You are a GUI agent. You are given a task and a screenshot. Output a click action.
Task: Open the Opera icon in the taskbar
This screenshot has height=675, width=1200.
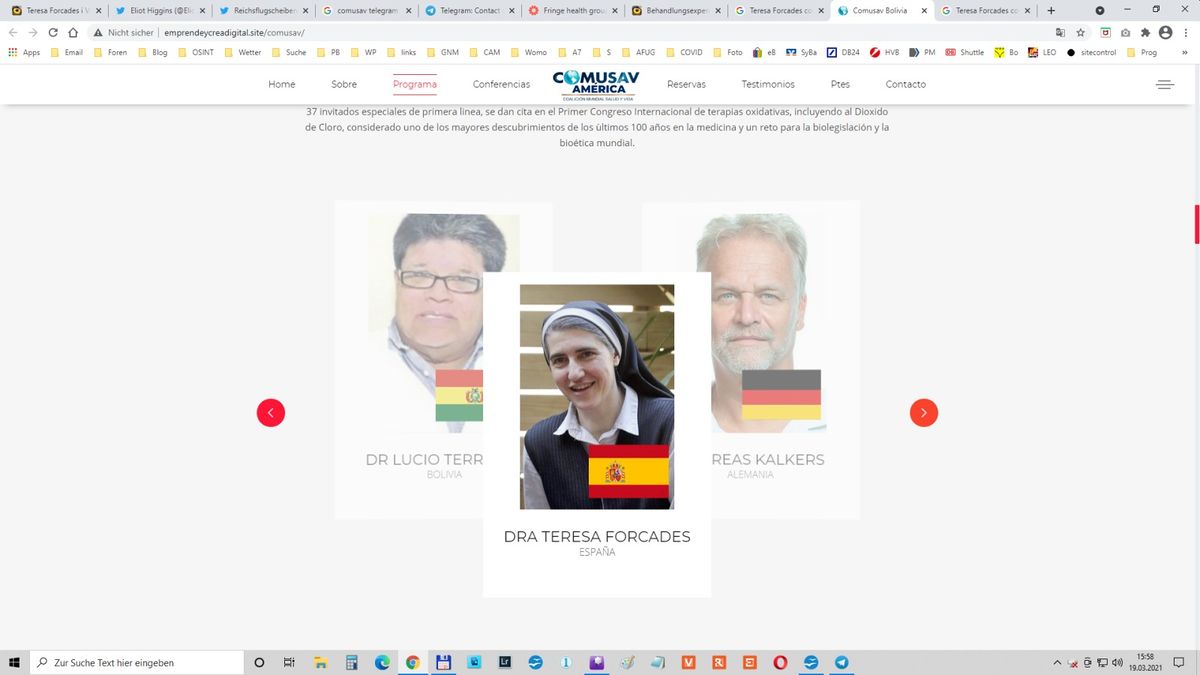(x=780, y=662)
